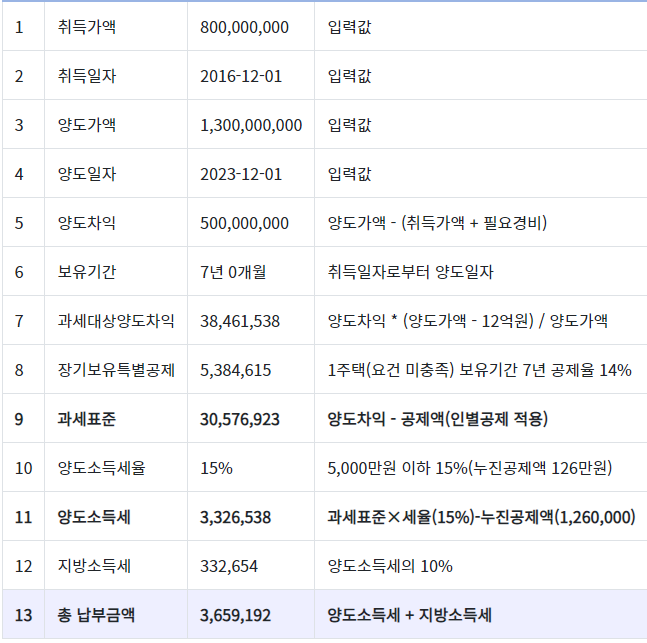The image size is (647, 643).
Task: Select the bold 양도소득세 label in row 11
Action: [x=94, y=517]
